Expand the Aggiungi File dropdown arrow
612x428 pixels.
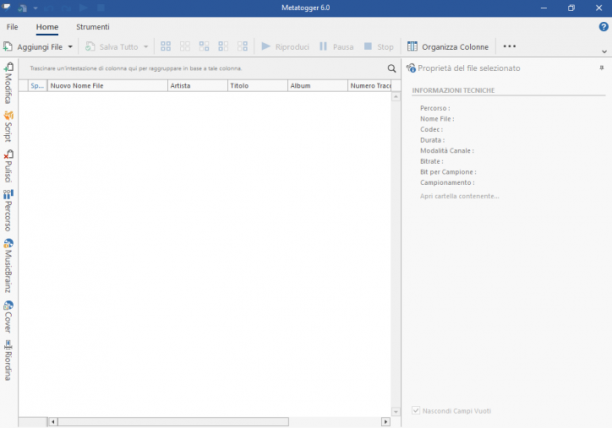[70, 47]
